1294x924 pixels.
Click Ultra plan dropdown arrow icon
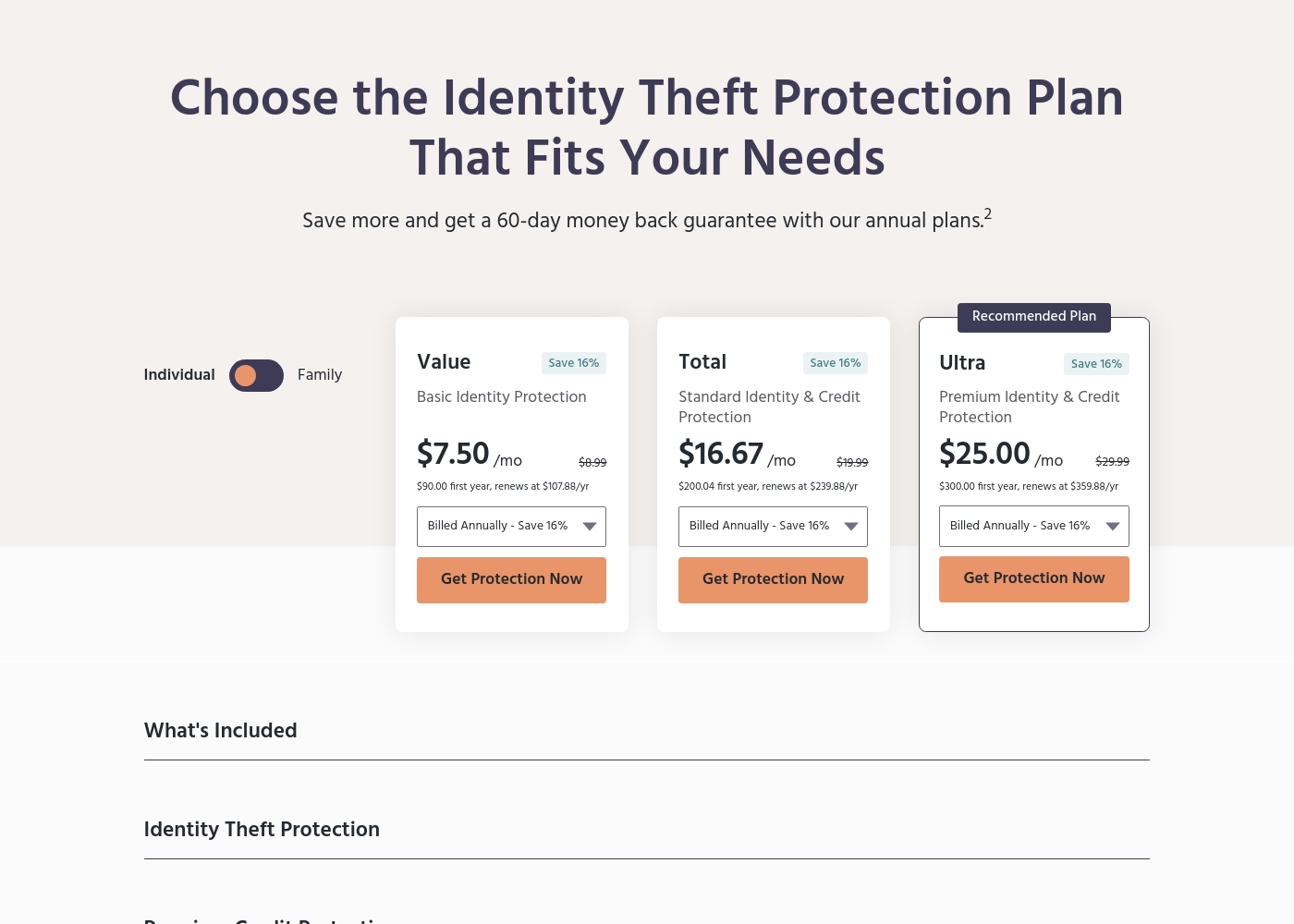pyautogui.click(x=1113, y=527)
